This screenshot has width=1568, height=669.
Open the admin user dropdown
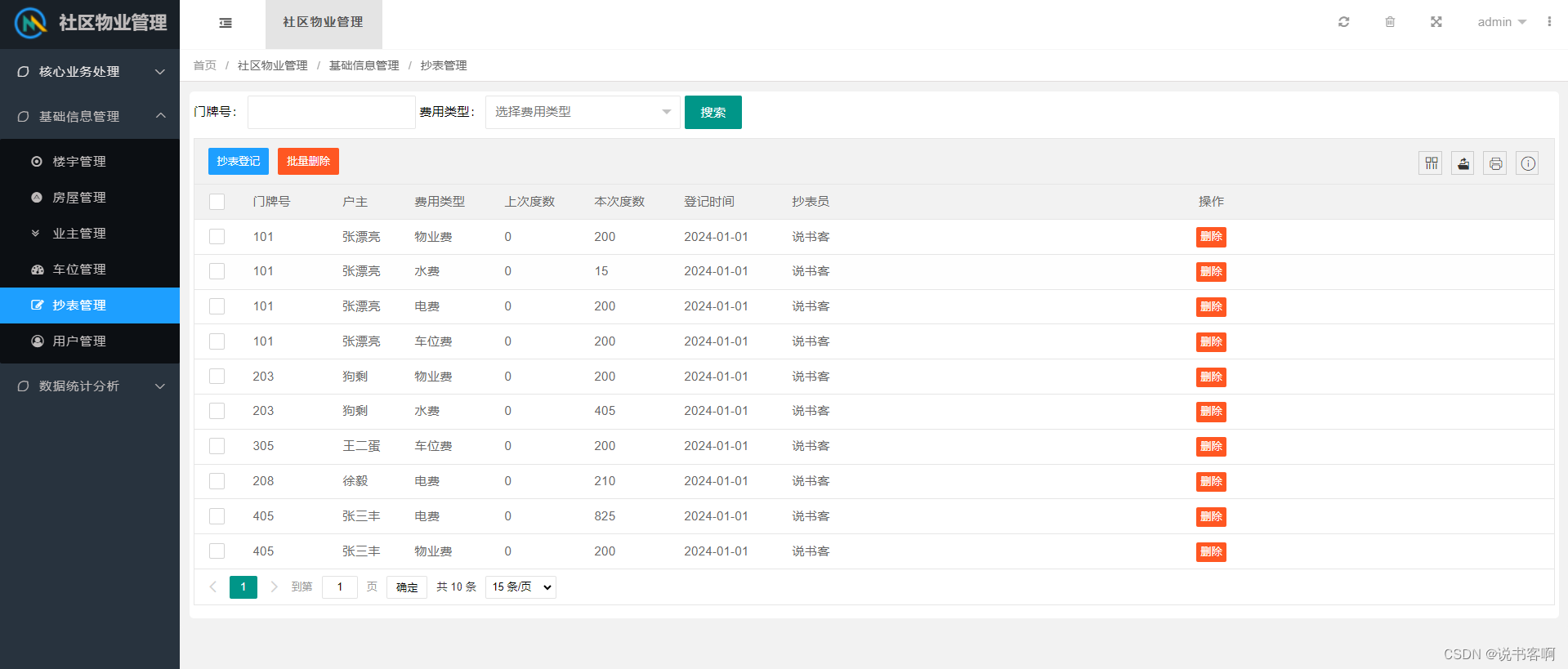1502,22
